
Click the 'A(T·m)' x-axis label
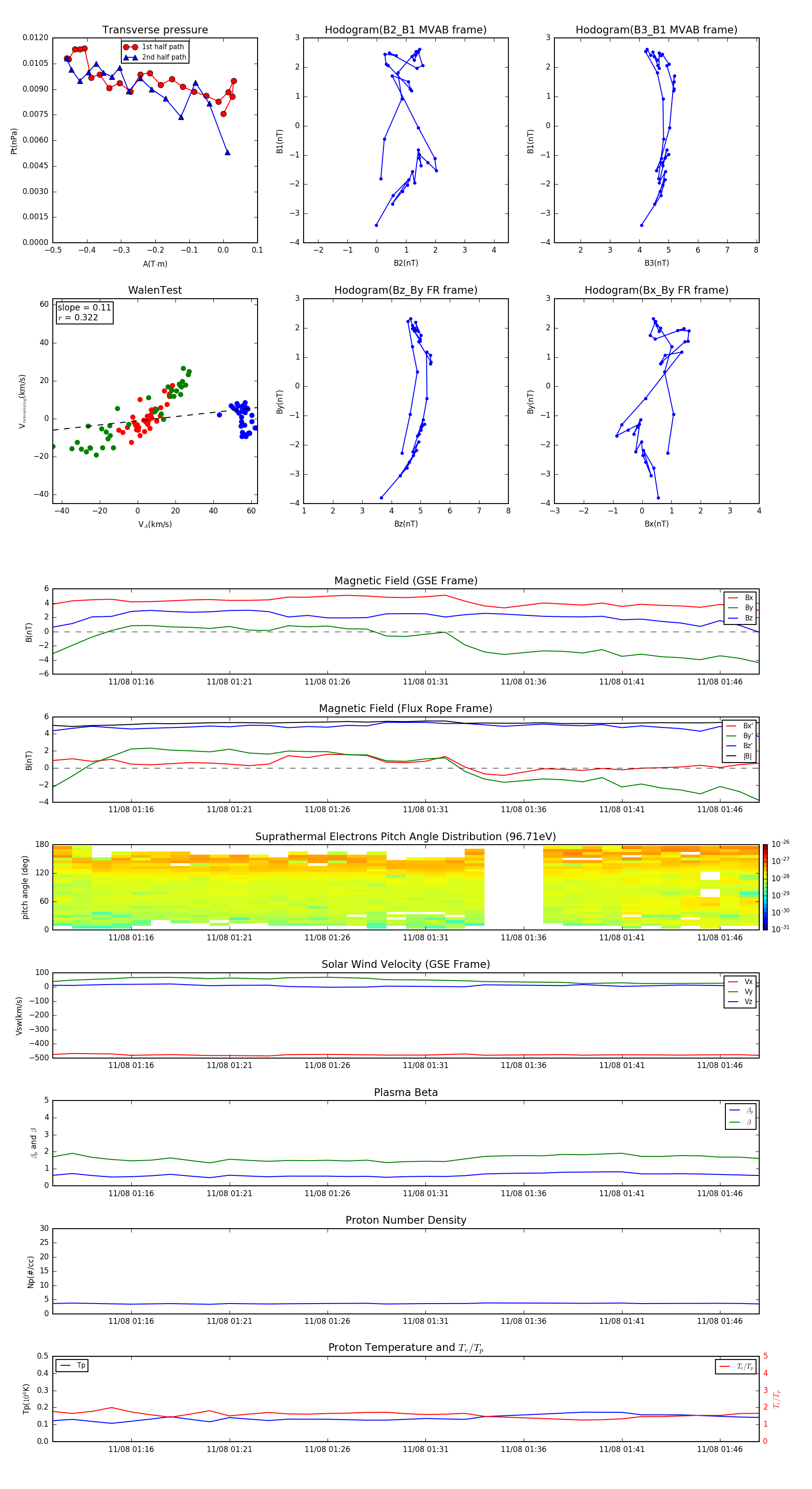[155, 264]
